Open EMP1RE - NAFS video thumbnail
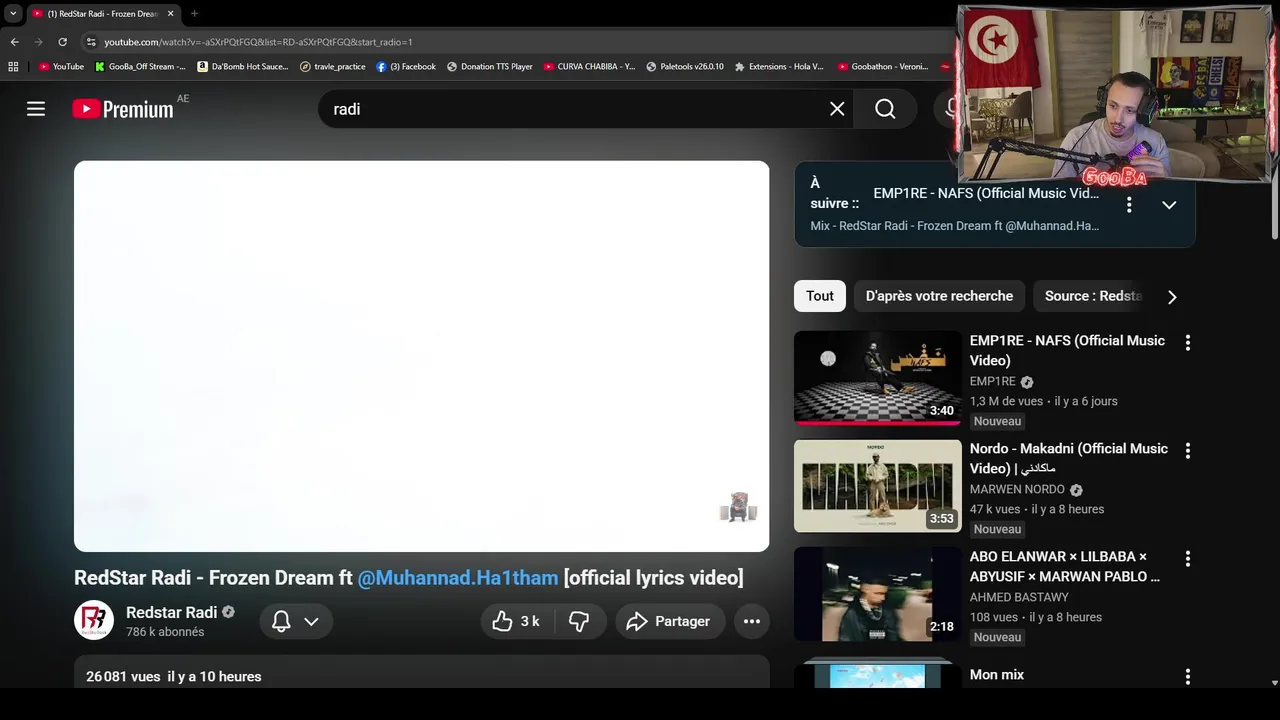 tap(878, 378)
